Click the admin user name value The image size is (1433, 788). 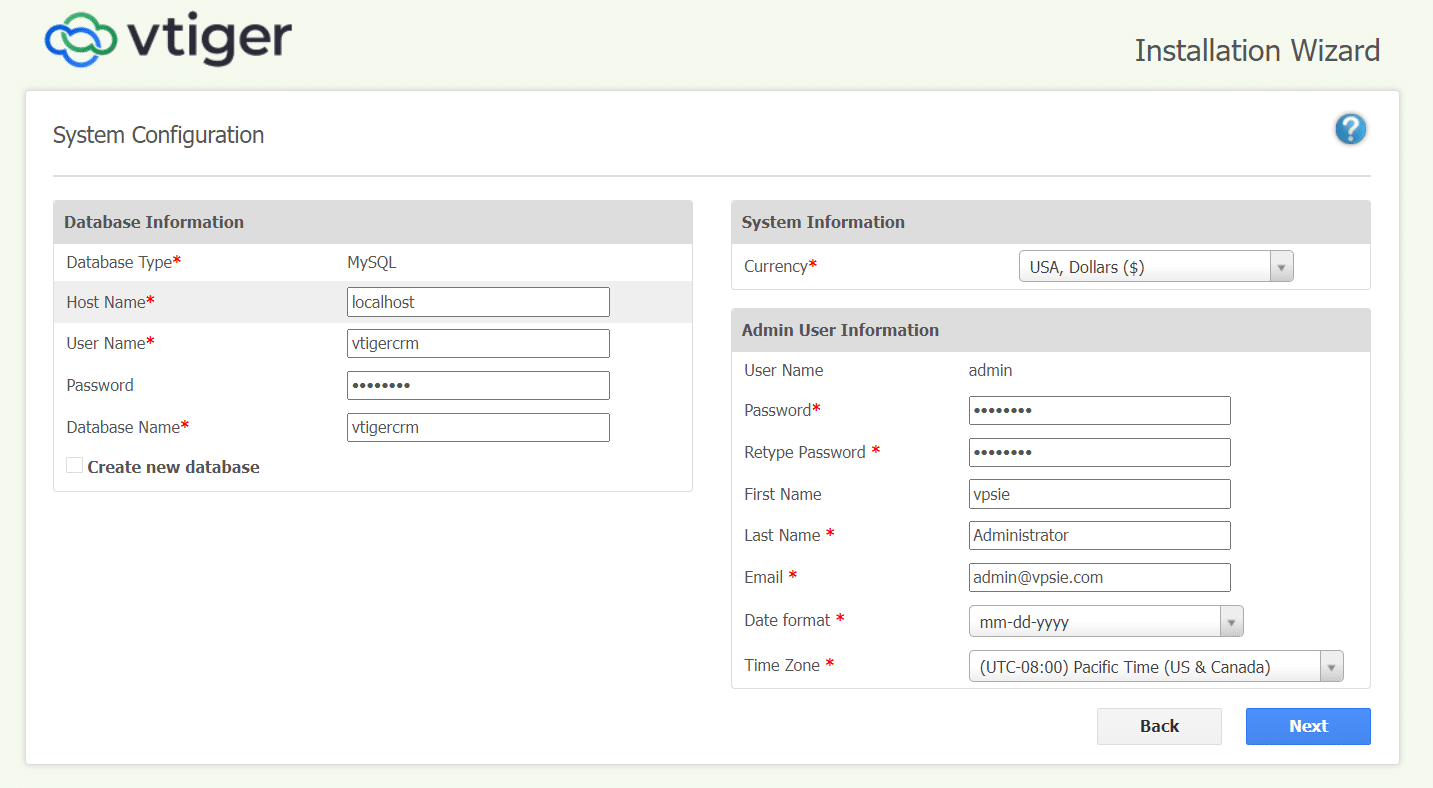[990, 371]
